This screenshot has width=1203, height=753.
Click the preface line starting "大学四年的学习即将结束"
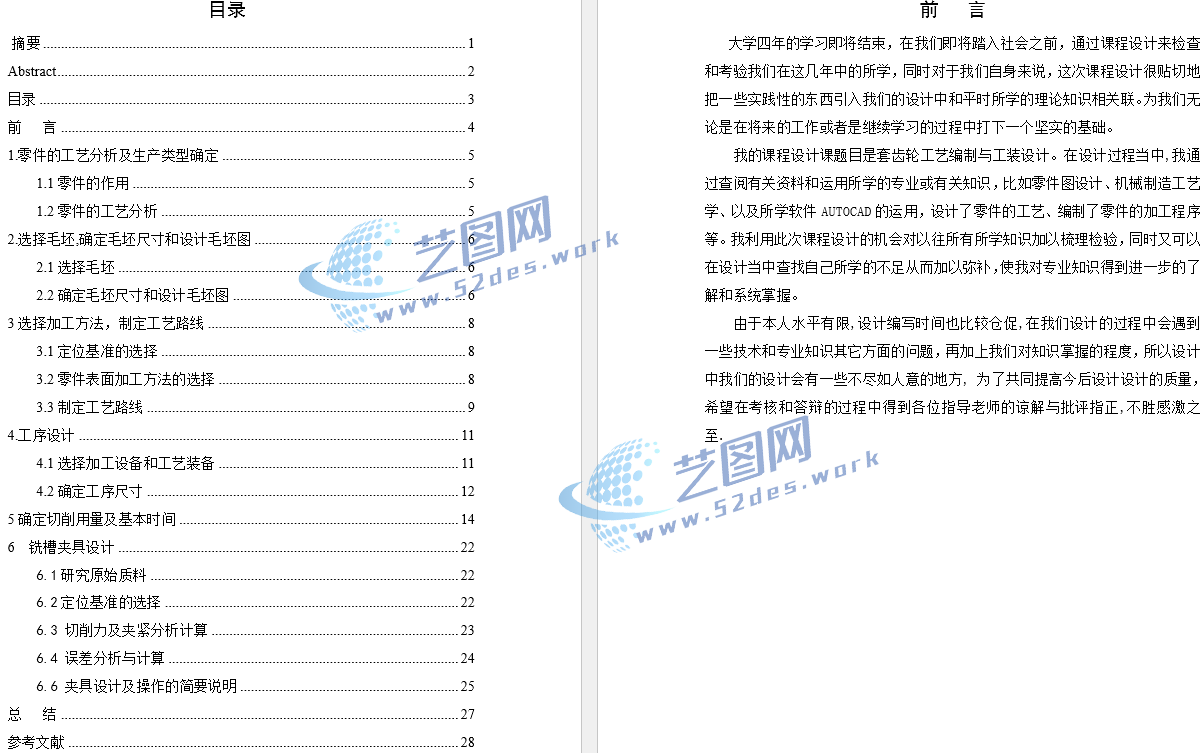coord(964,44)
